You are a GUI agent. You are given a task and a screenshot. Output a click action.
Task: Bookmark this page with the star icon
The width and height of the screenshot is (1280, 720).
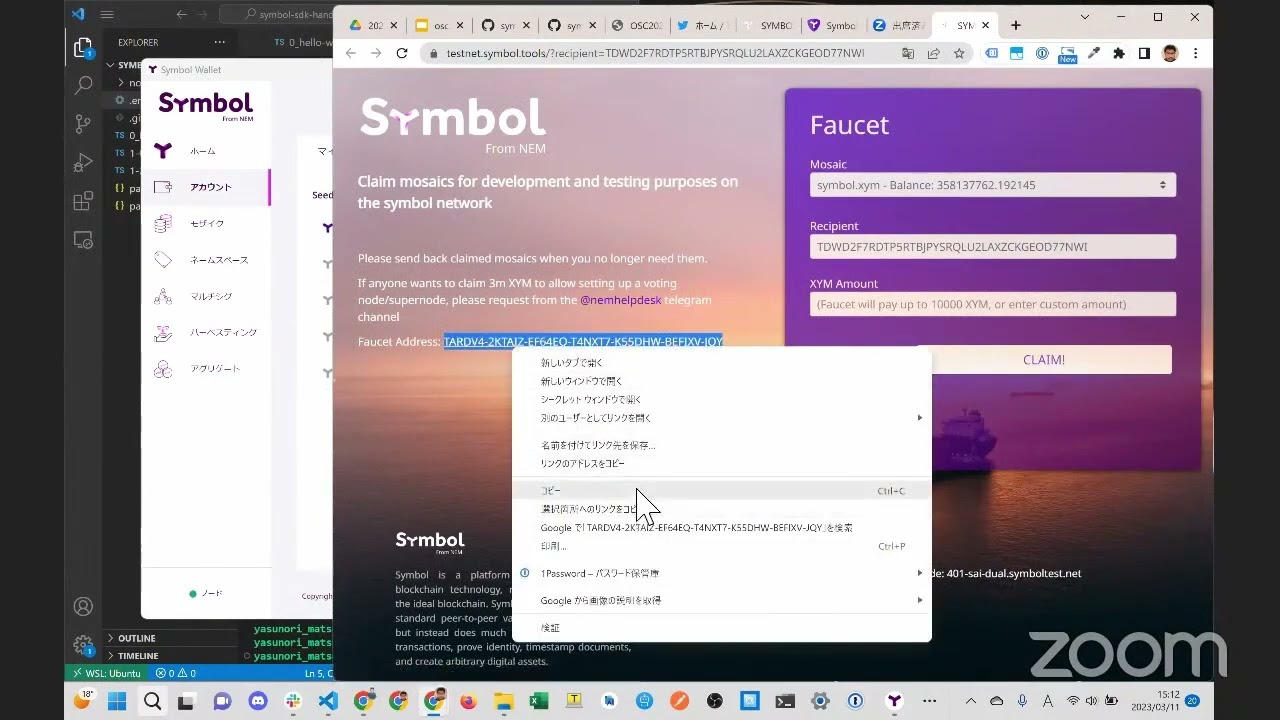(x=959, y=53)
